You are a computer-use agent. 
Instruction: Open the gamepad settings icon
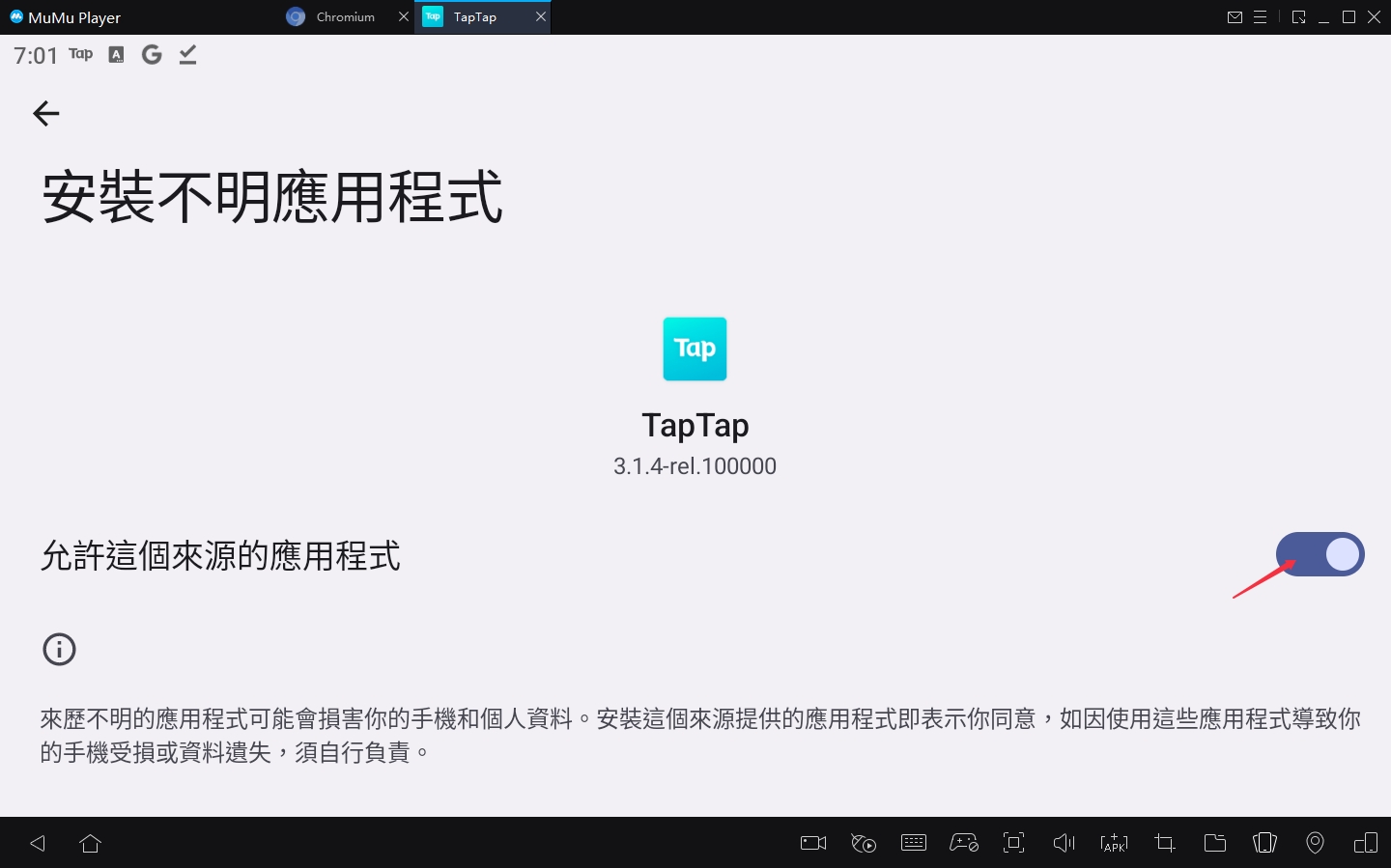[x=964, y=843]
